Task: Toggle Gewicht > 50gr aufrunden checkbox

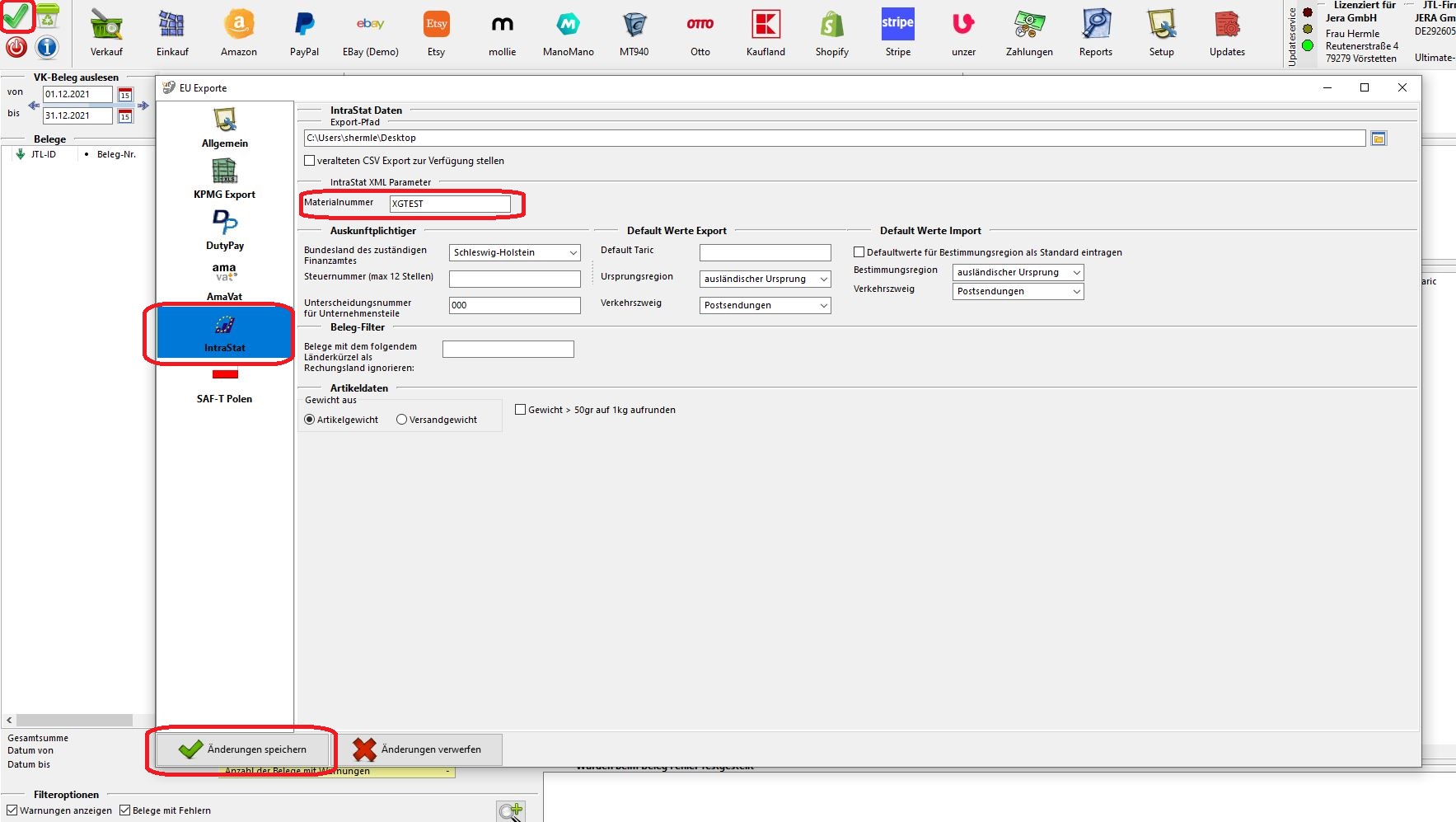Action: click(x=520, y=410)
